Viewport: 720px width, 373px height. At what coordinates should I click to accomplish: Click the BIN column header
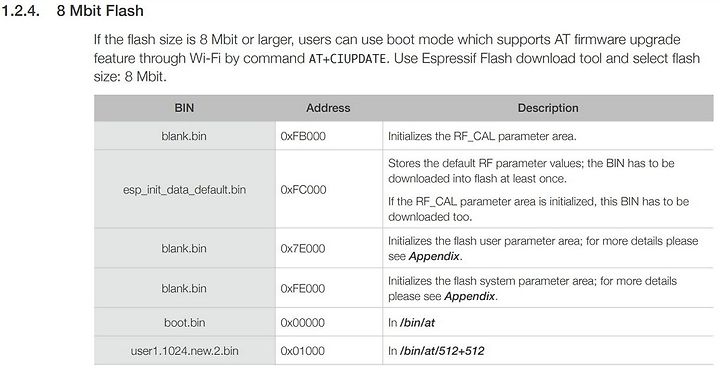click(185, 108)
